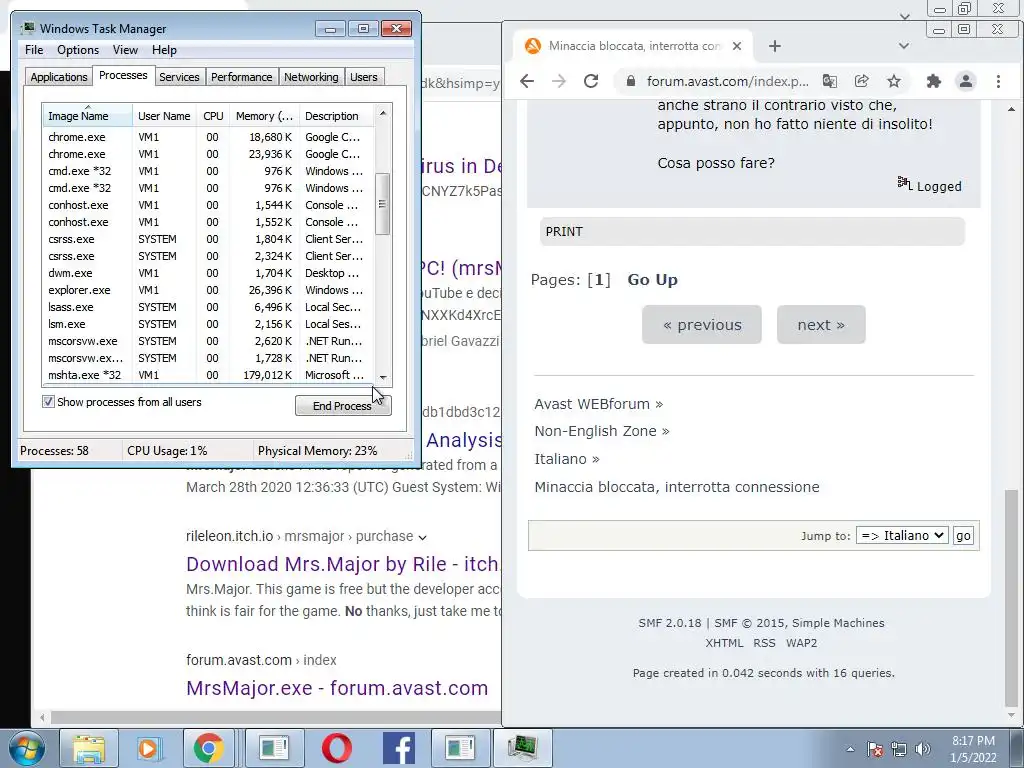This screenshot has height=768, width=1024.
Task: Switch to the Applications tab
Action: point(59,77)
